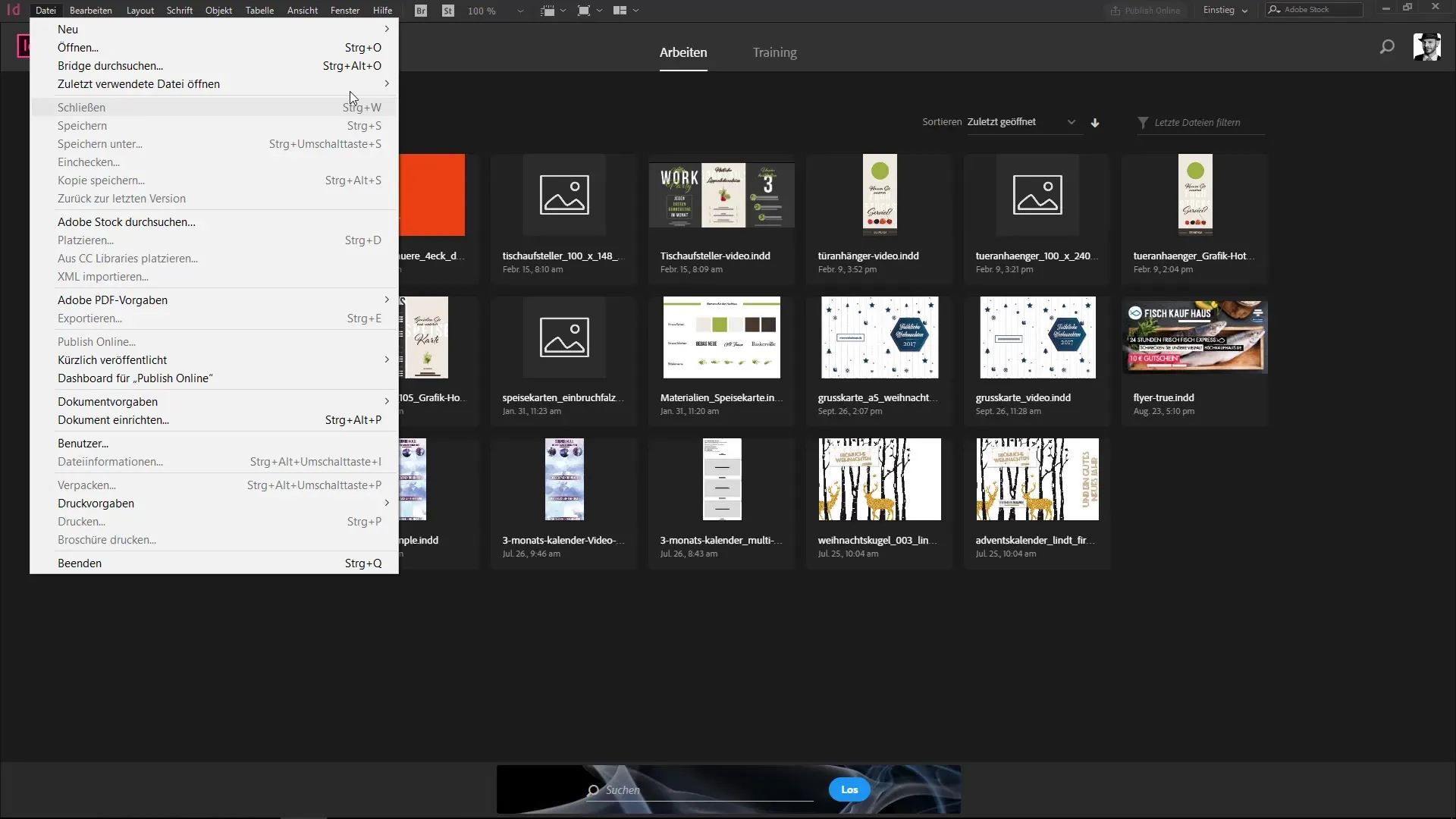Open Adobe Bridge from the Br icon

(421, 11)
